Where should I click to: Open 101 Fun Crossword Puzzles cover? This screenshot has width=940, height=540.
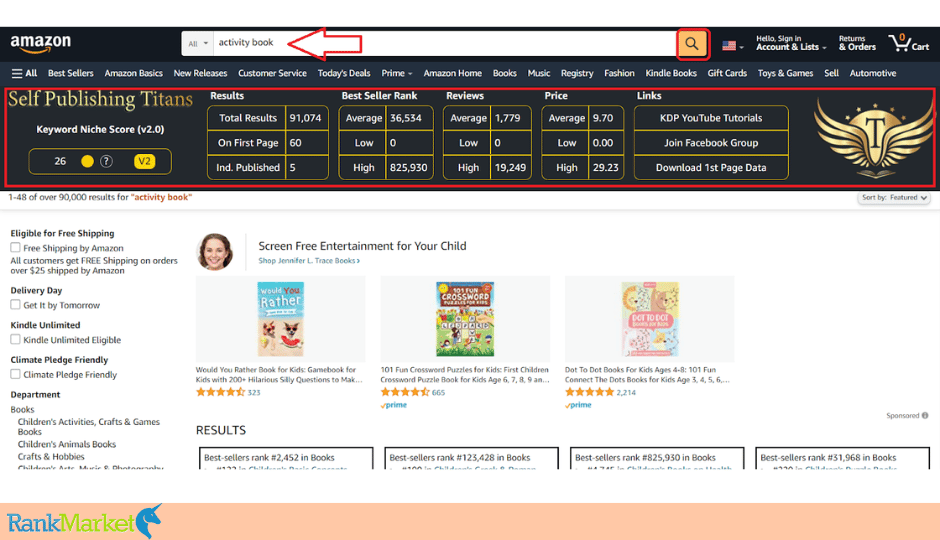point(465,319)
